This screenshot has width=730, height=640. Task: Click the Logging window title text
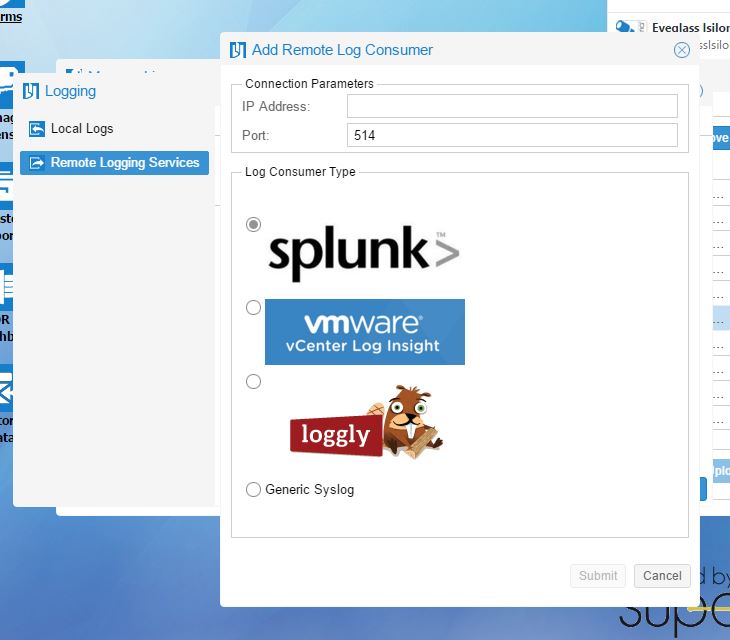pyautogui.click(x=70, y=91)
